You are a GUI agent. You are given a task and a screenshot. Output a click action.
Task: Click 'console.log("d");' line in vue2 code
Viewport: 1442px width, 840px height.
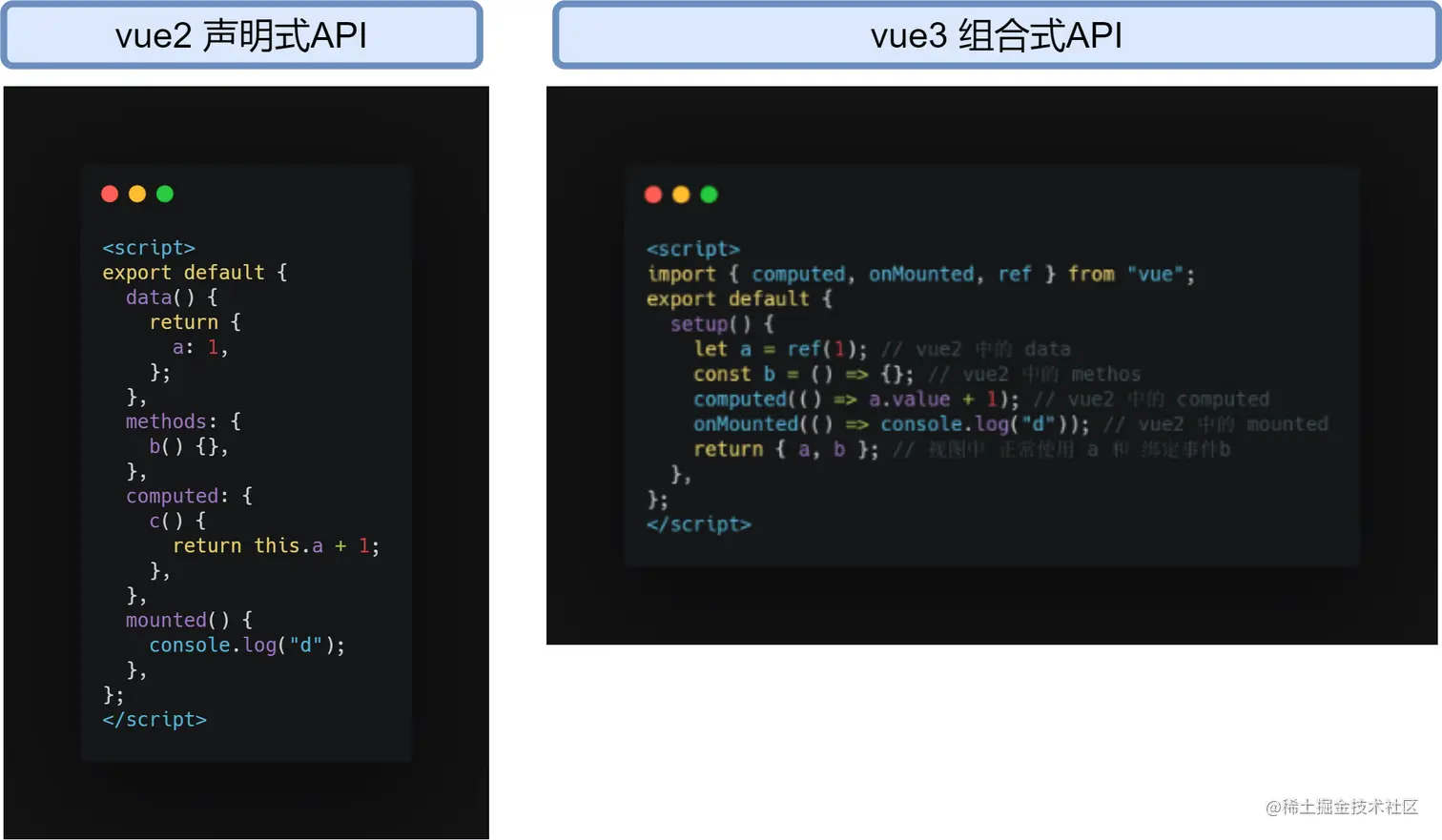point(247,645)
